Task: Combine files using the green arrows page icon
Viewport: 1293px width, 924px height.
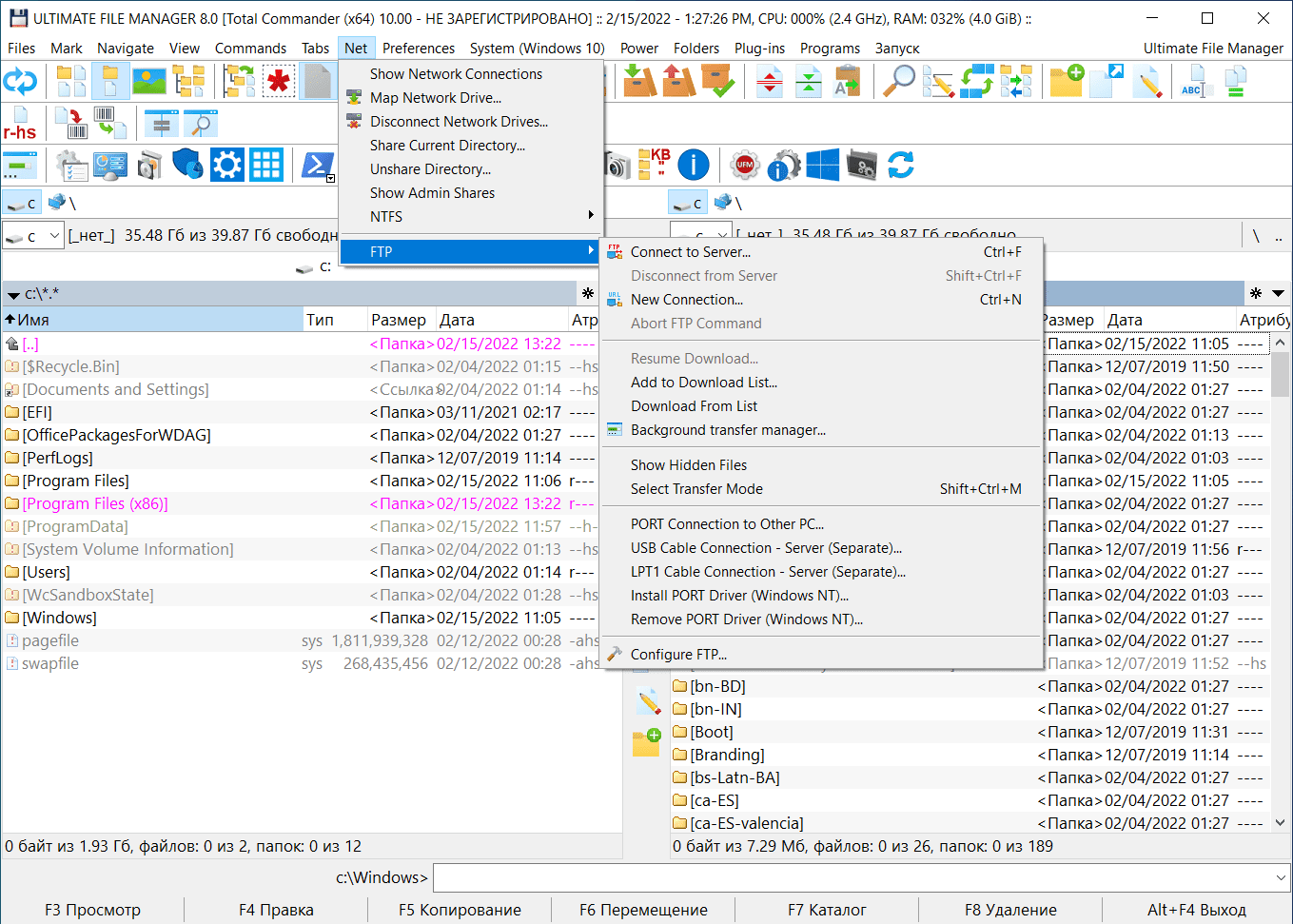Action: 809,82
